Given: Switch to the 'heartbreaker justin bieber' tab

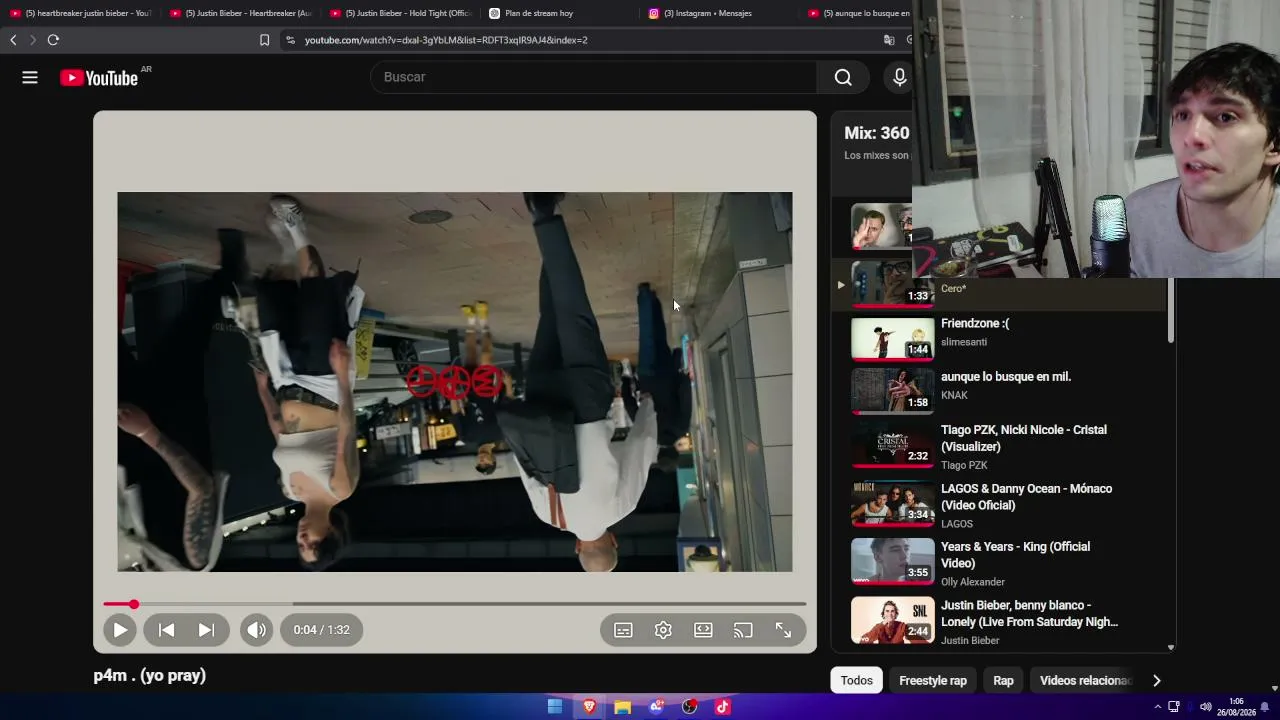Looking at the screenshot, I should (x=80, y=13).
